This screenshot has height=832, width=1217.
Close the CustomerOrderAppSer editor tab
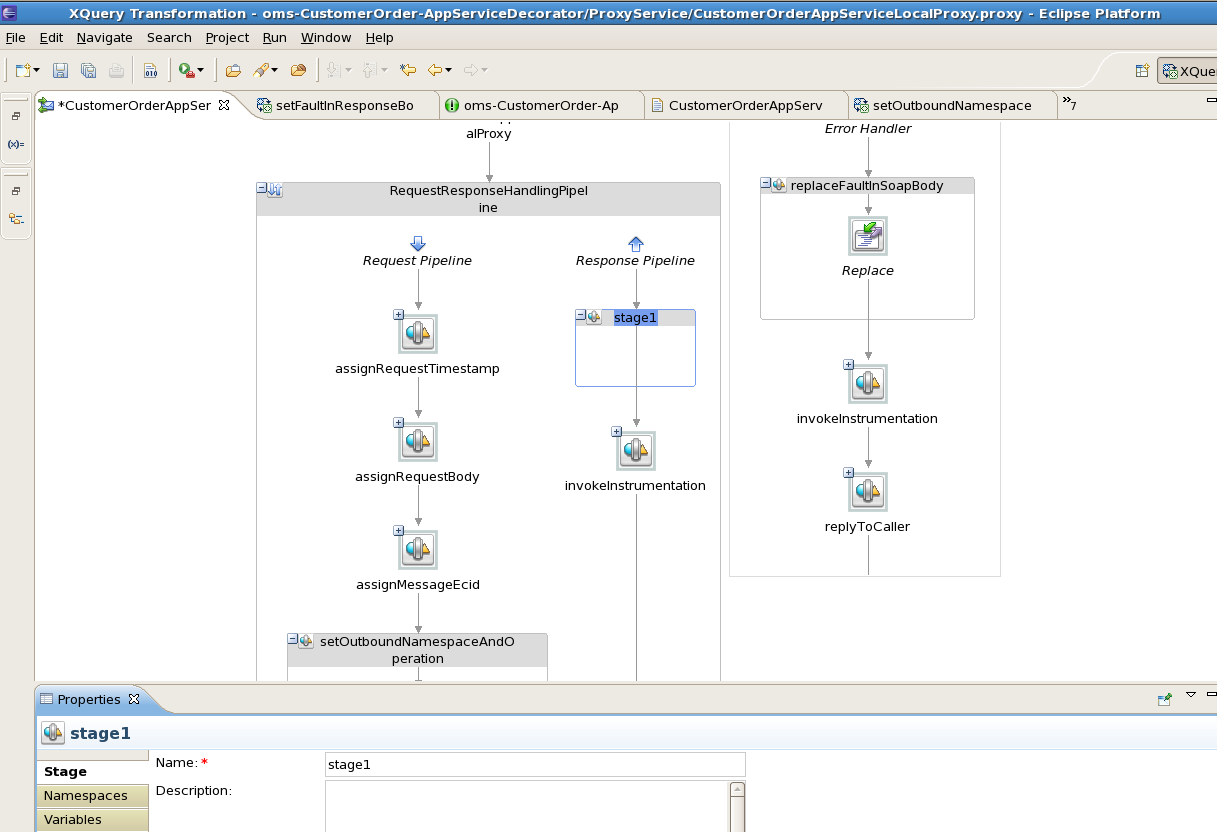point(224,104)
